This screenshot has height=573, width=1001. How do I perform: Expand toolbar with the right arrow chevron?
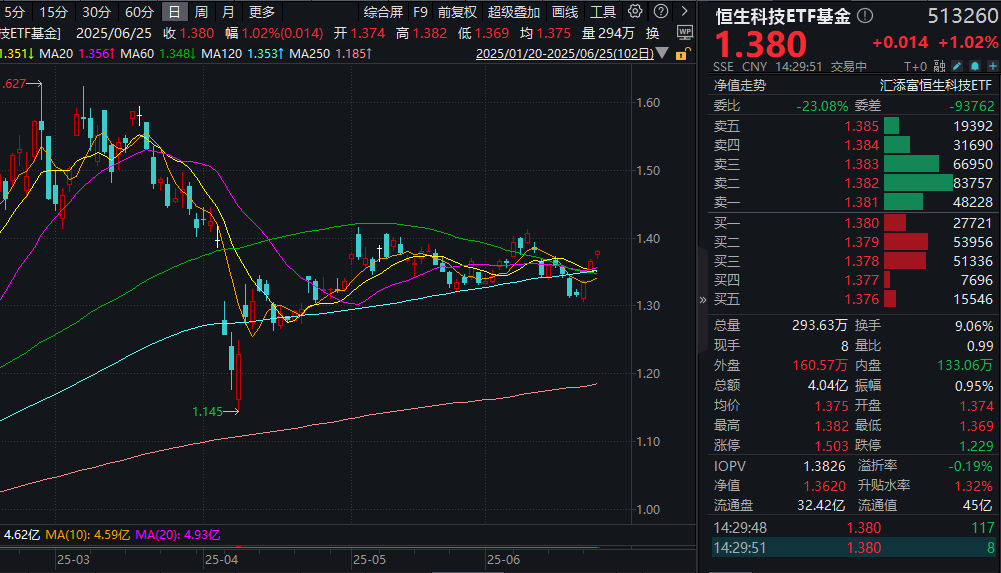[685, 11]
